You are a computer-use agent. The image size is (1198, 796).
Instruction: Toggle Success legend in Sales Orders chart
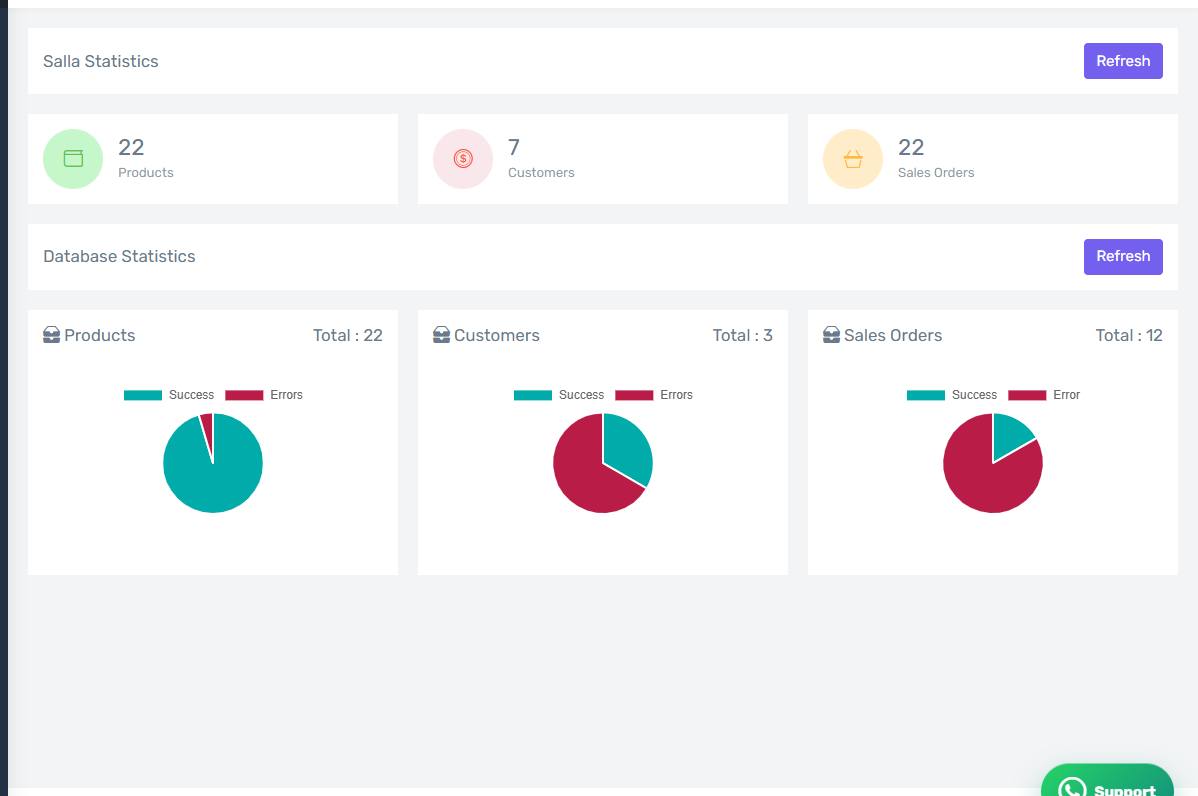tap(951, 395)
